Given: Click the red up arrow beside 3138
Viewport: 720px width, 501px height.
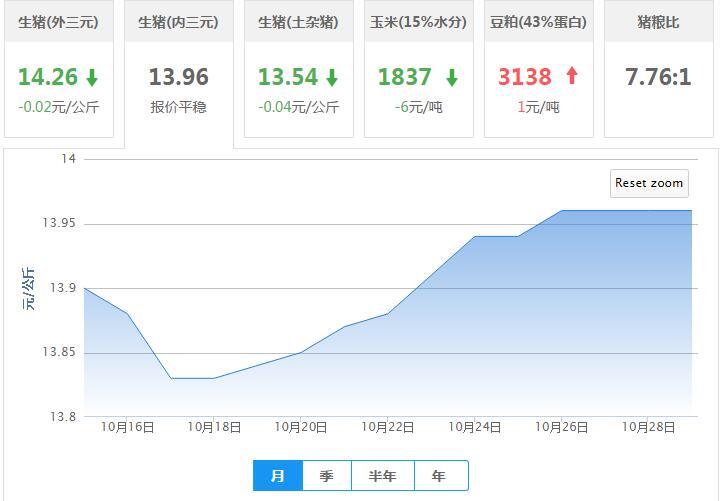Looking at the screenshot, I should (x=571, y=78).
